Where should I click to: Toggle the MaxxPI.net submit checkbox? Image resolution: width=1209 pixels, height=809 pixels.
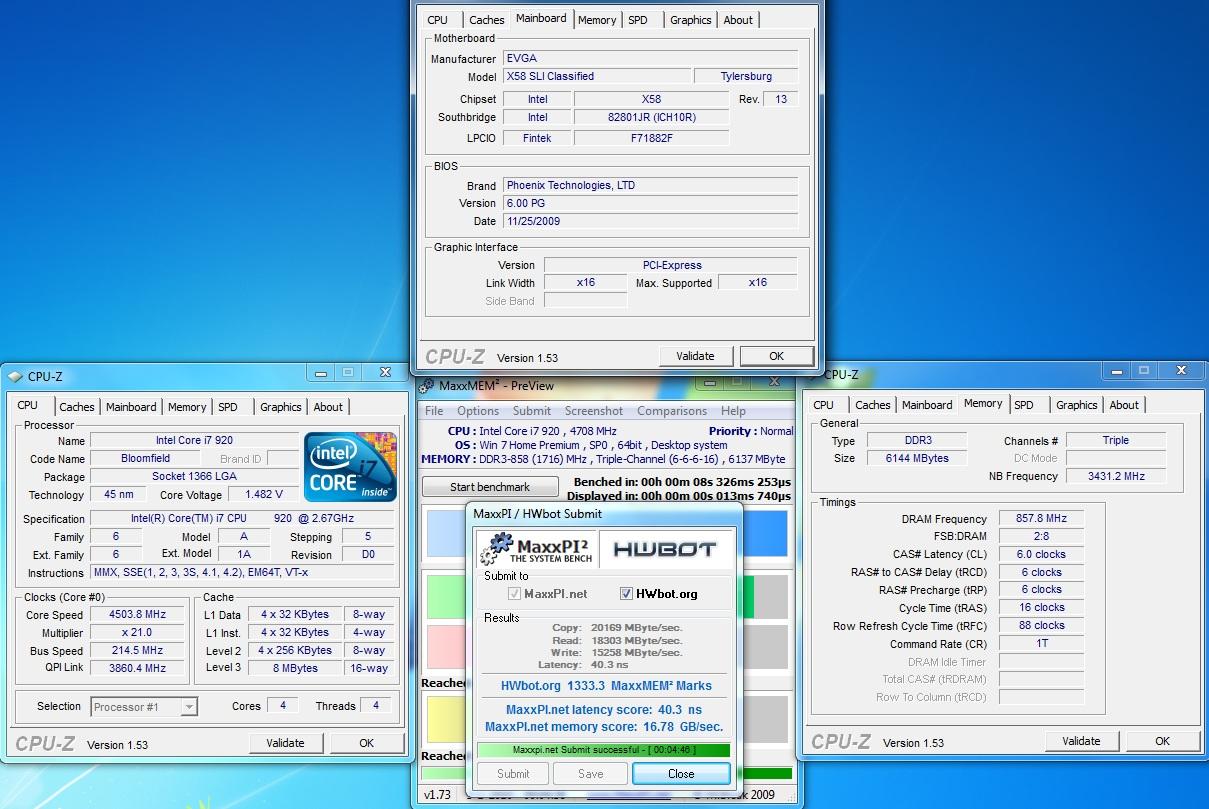pos(515,593)
